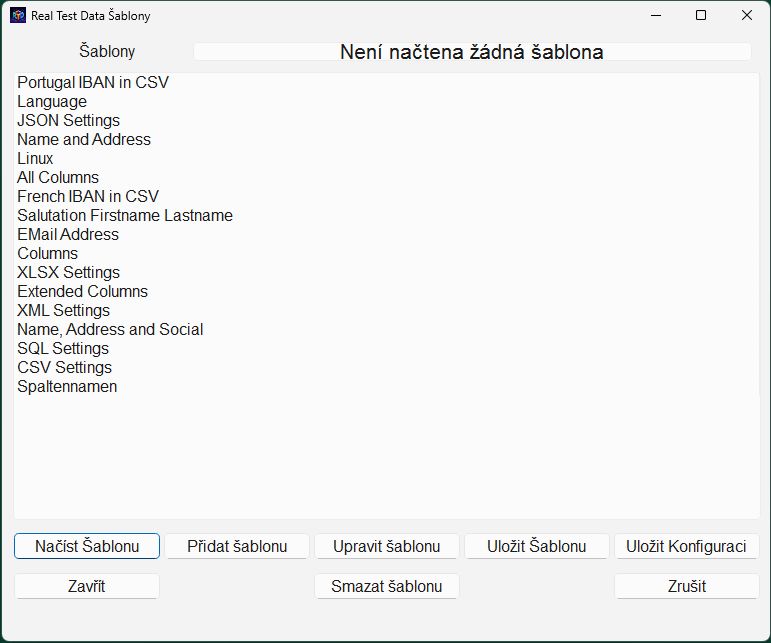Click the Real Test Data app icon
The image size is (771, 643).
(18, 15)
